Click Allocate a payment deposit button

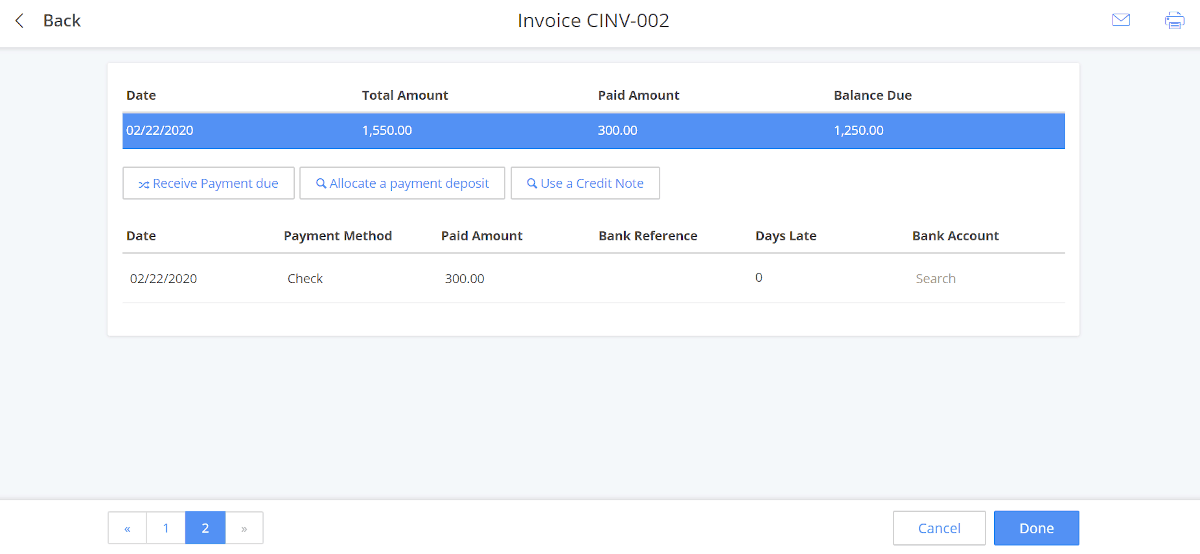403,183
